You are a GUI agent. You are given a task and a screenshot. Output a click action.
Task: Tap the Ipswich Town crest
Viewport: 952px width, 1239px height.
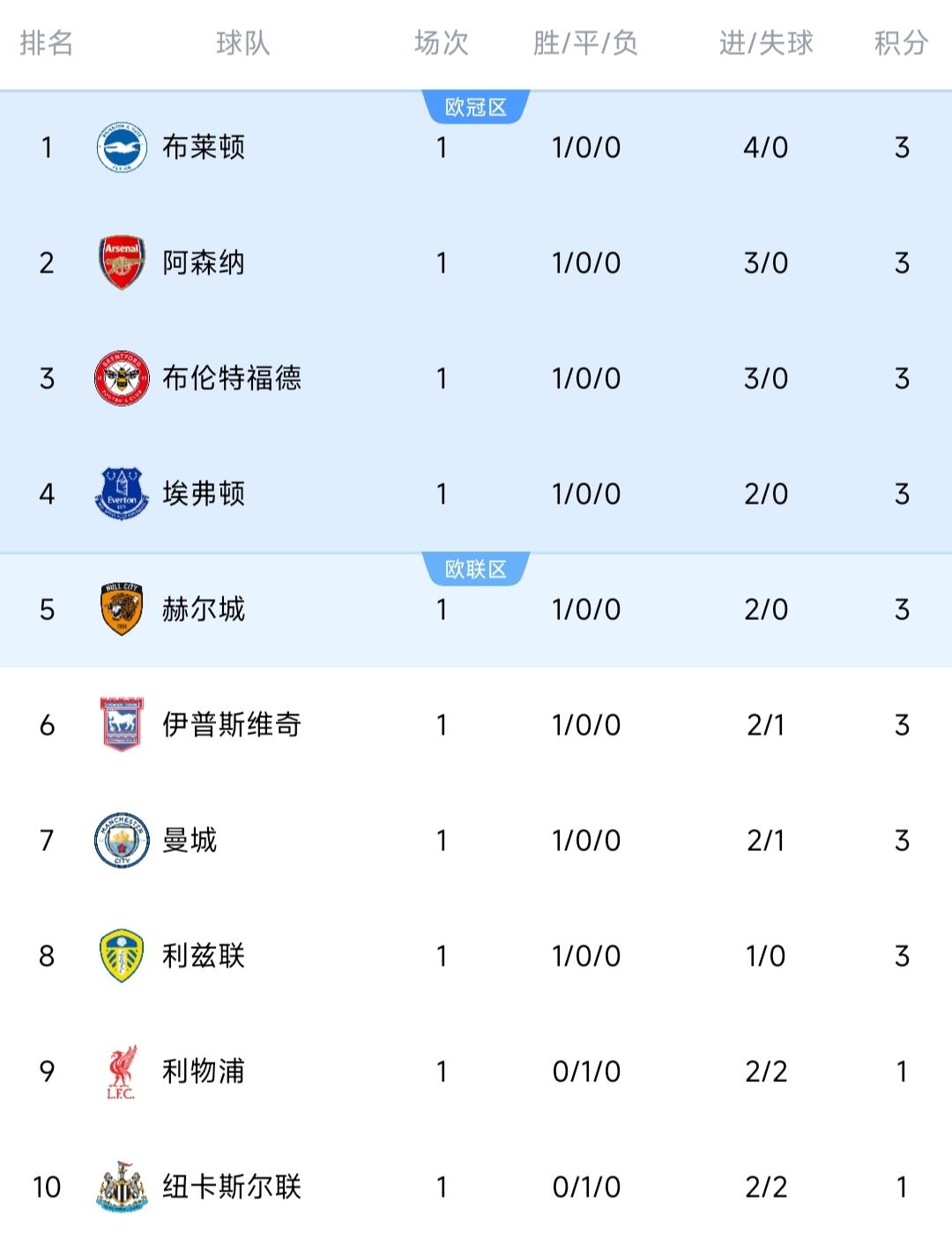122,725
